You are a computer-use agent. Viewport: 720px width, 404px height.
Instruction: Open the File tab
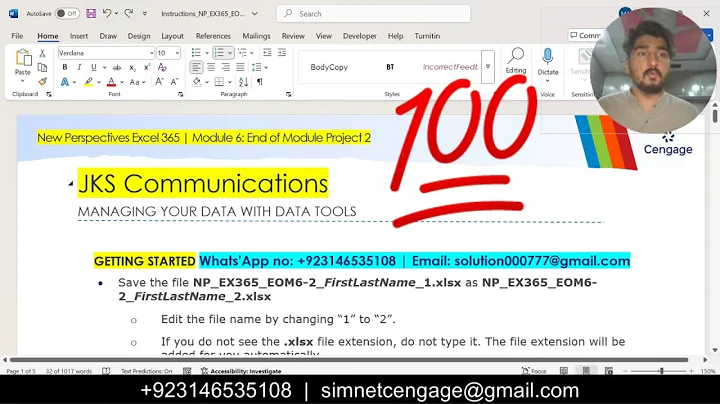[x=17, y=36]
